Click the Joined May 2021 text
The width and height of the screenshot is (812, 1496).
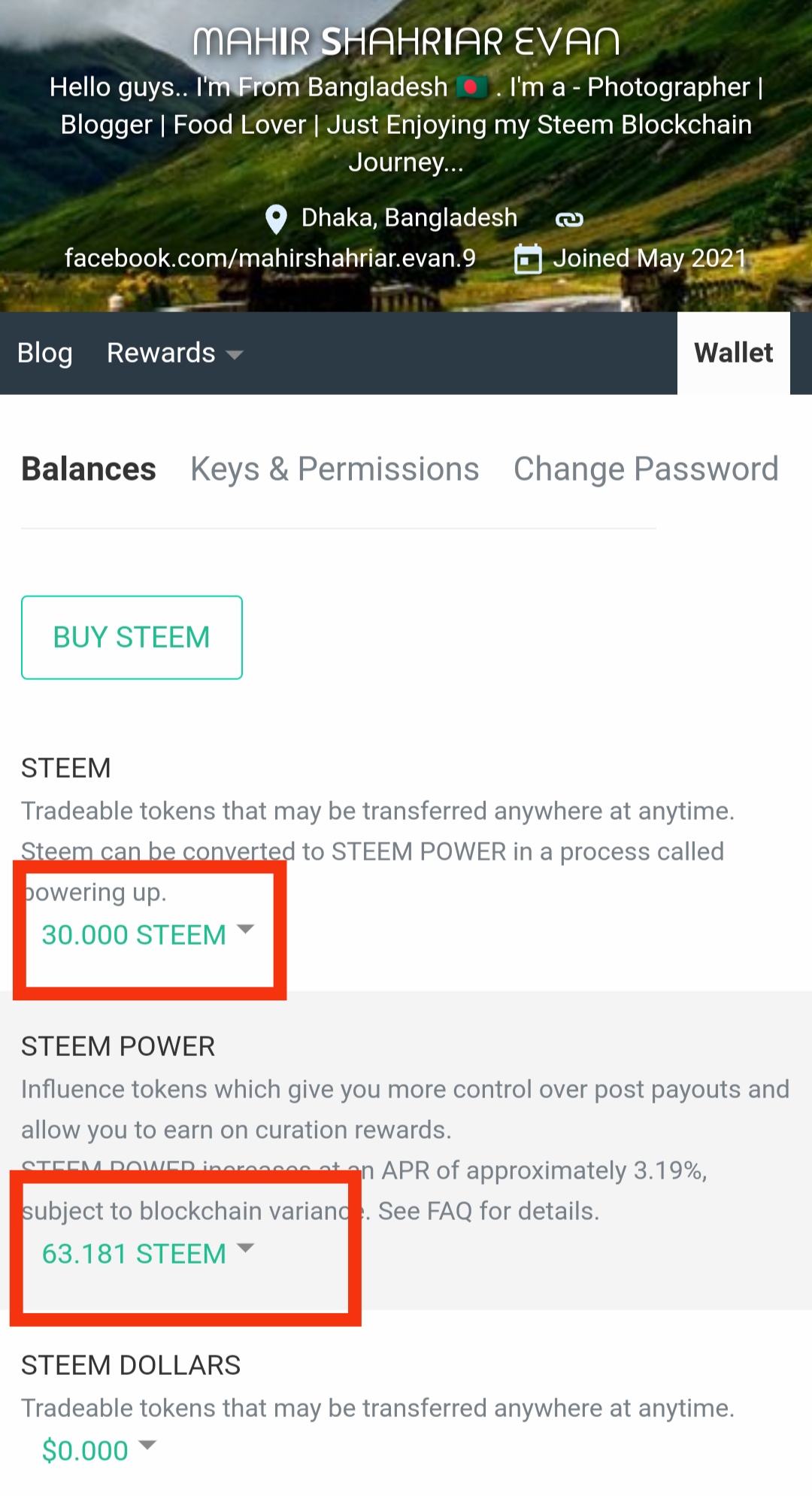650,258
